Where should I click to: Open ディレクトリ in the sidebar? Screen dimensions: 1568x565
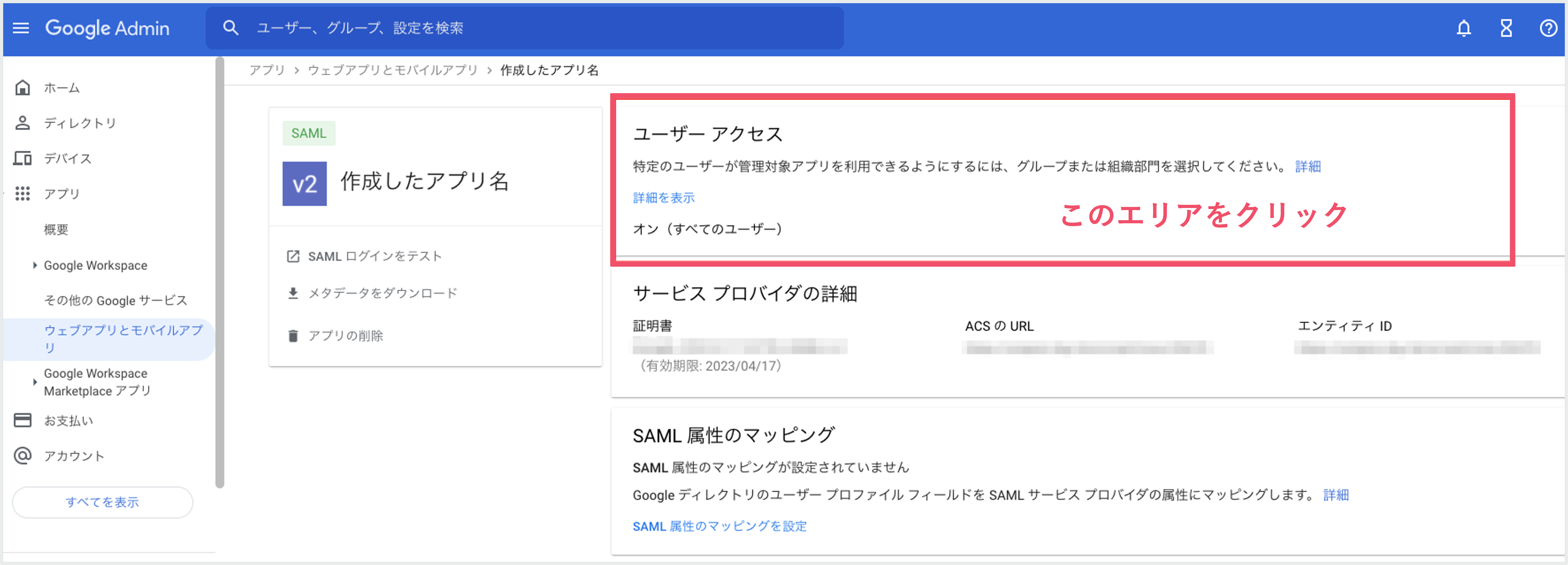pos(80,123)
